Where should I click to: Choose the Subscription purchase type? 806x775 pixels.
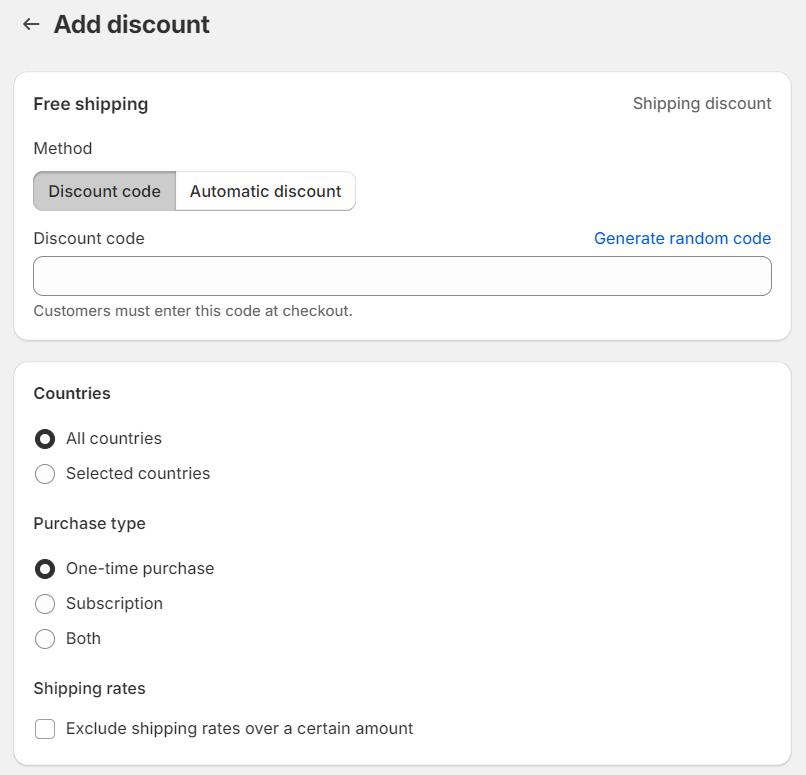point(45,604)
